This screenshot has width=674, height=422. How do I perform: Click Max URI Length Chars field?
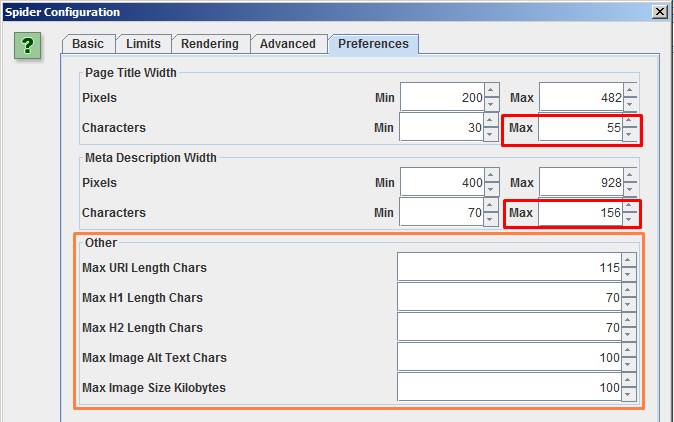(x=509, y=267)
